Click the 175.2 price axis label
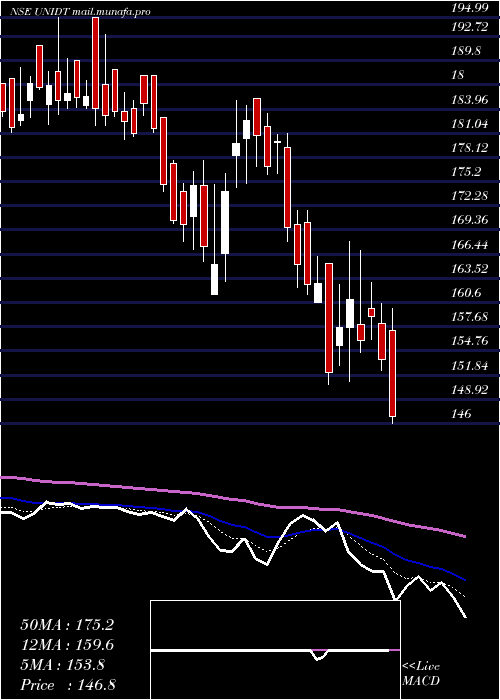 coord(467,171)
